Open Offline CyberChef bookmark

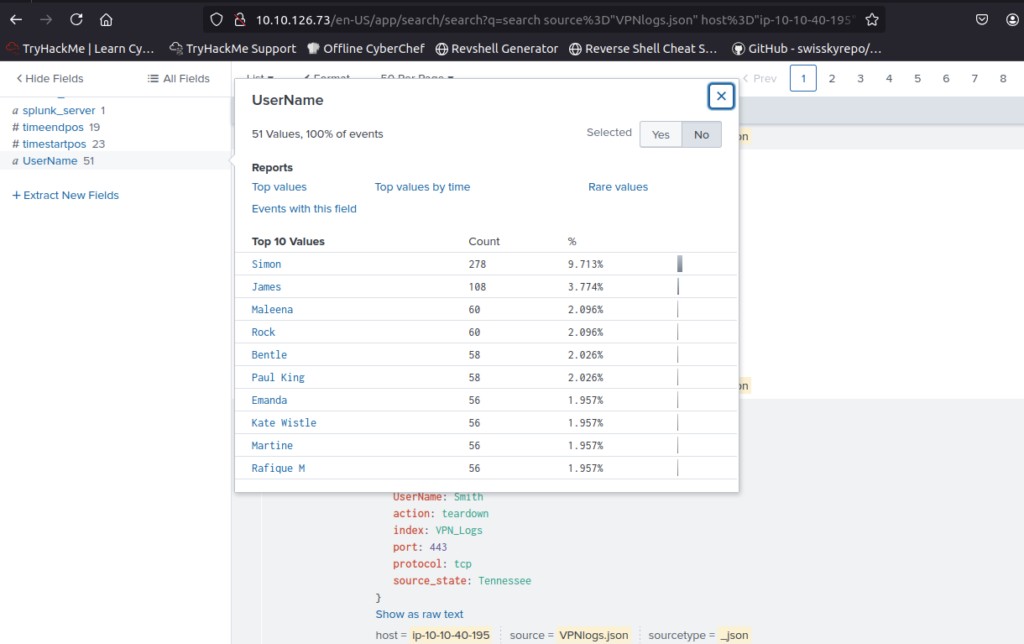366,48
